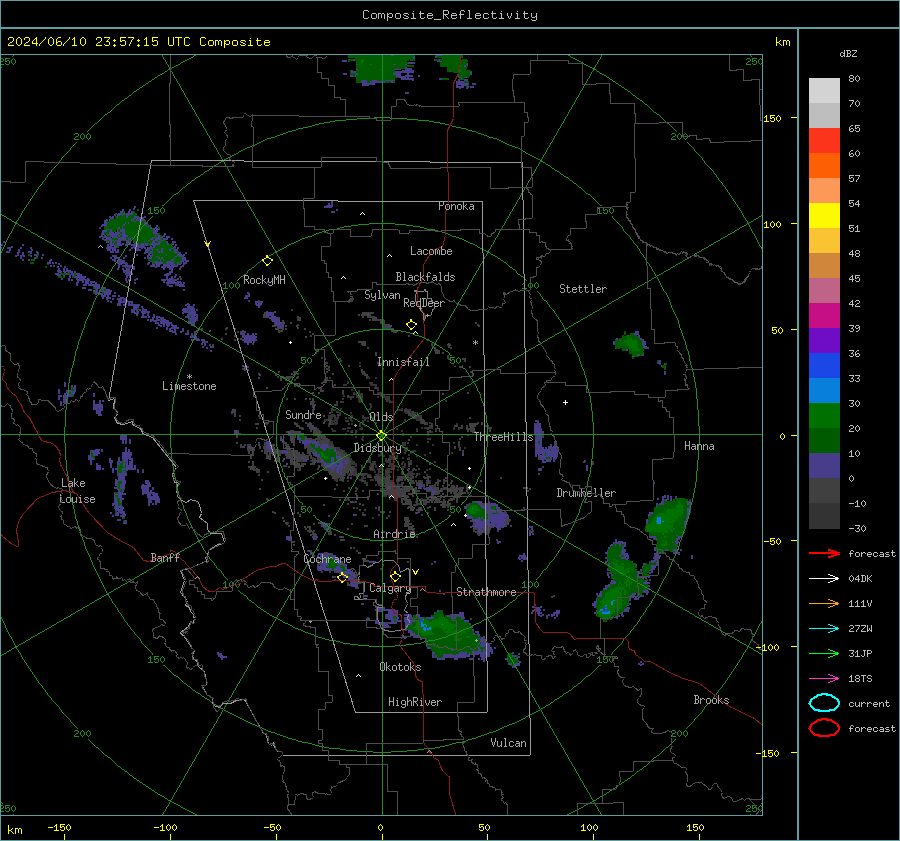Image resolution: width=900 pixels, height=841 pixels.
Task: Click the Stettler city label
Action: pos(583,289)
